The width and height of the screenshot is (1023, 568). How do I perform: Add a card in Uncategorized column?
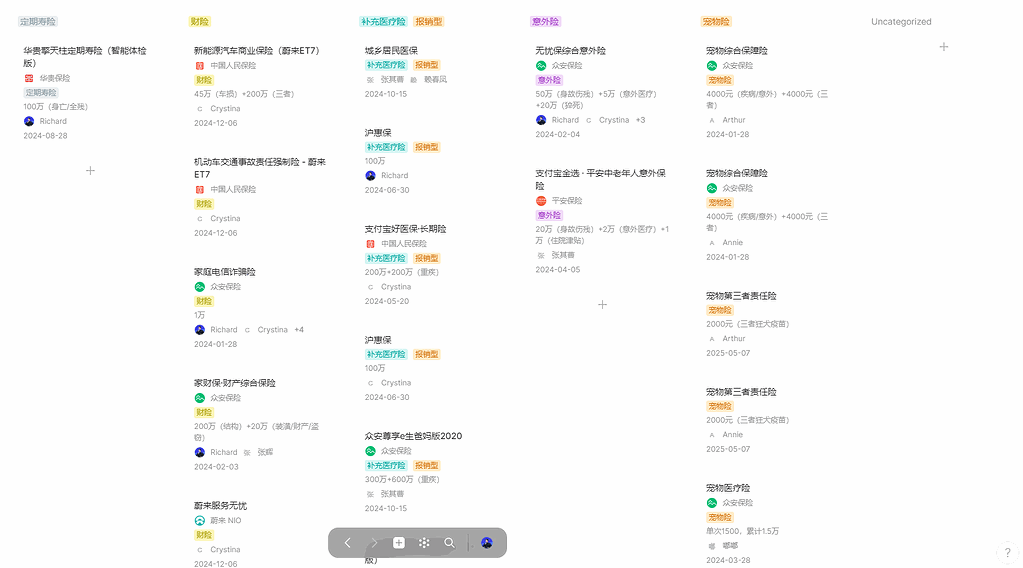tap(943, 47)
